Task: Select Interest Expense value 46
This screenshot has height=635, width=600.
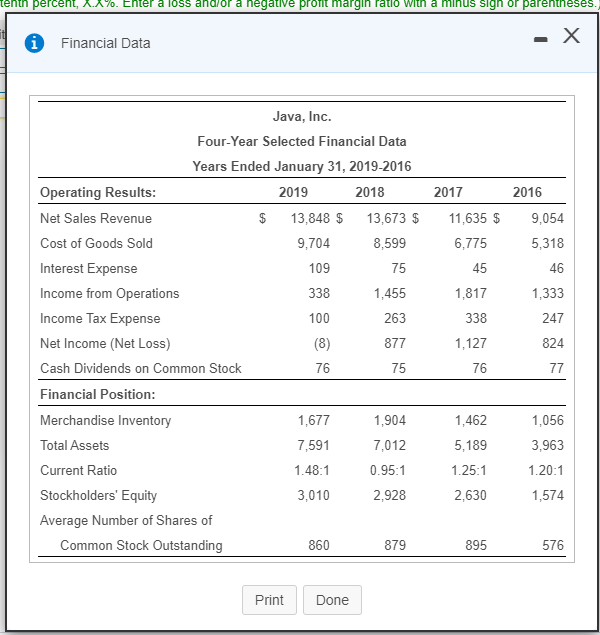Action: pos(557,268)
